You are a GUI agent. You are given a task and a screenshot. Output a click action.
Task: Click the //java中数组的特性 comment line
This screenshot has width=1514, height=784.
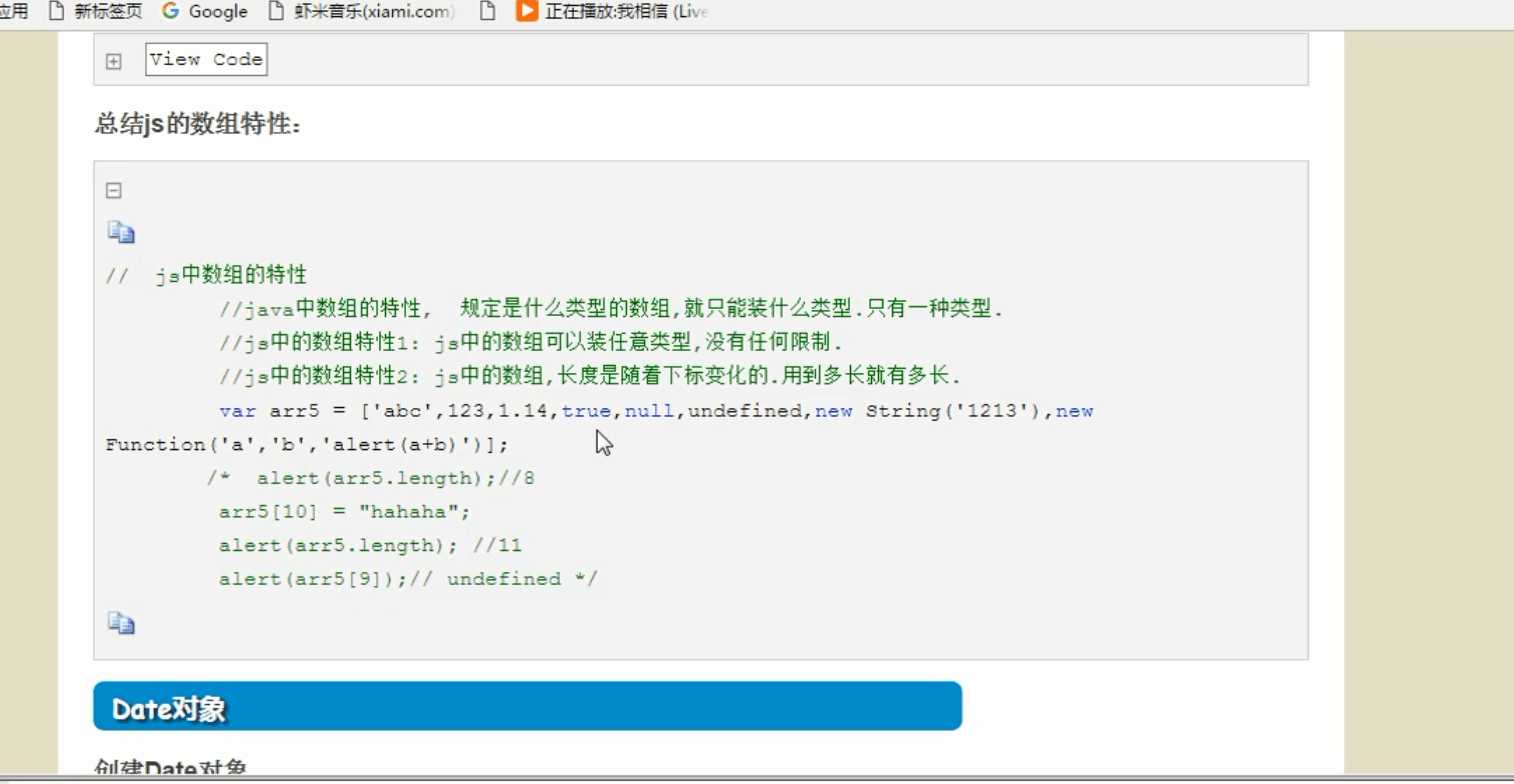(x=611, y=309)
